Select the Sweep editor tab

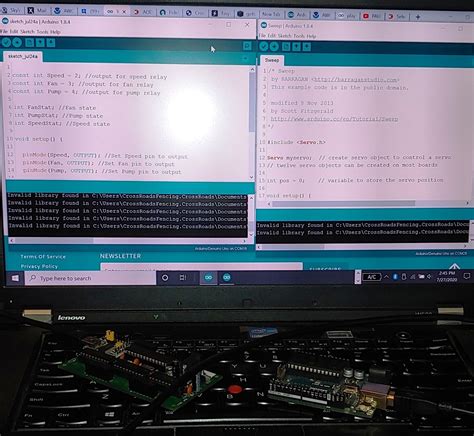272,60
